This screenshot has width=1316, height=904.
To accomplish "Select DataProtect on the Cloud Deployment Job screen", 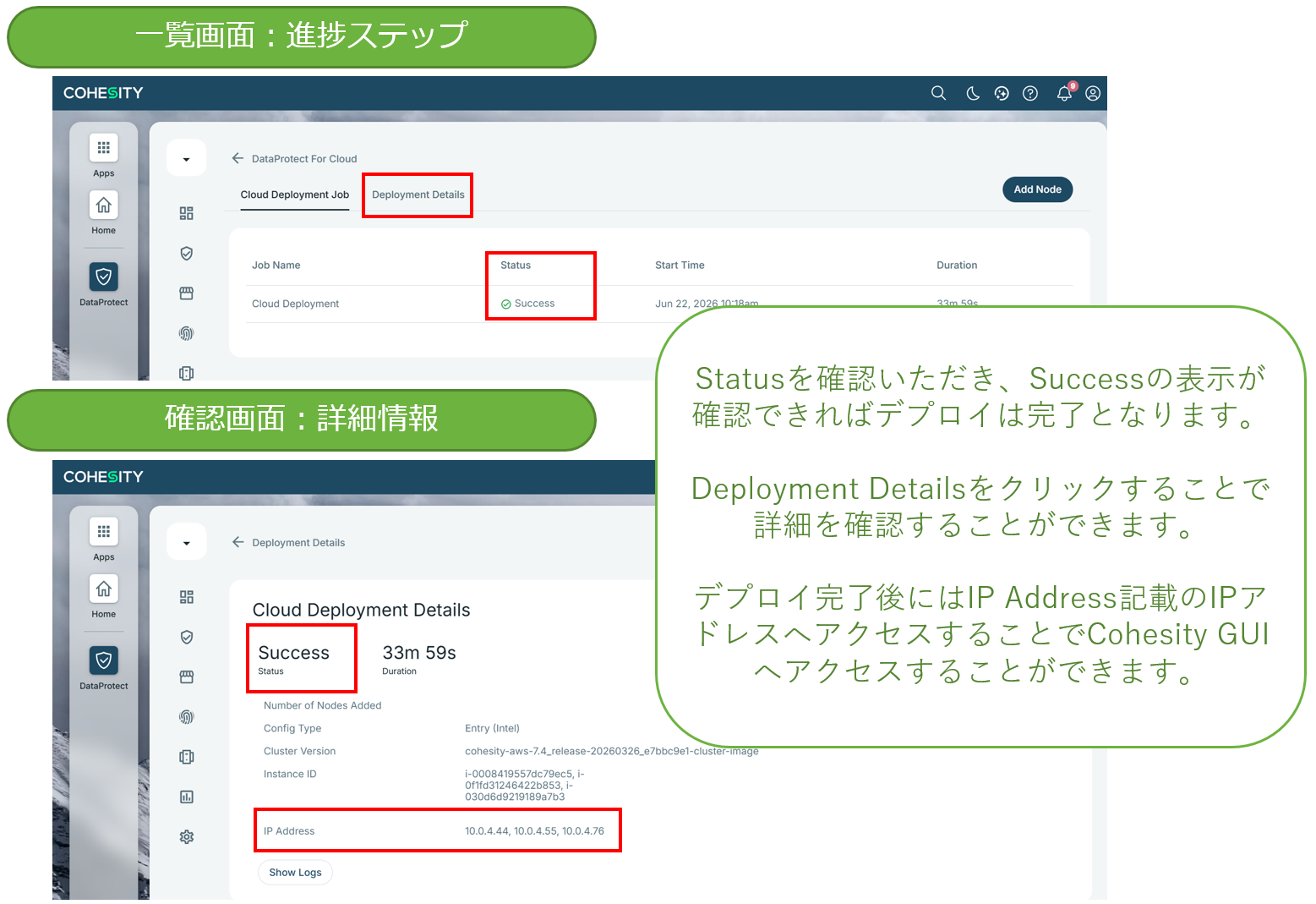I will [x=104, y=284].
